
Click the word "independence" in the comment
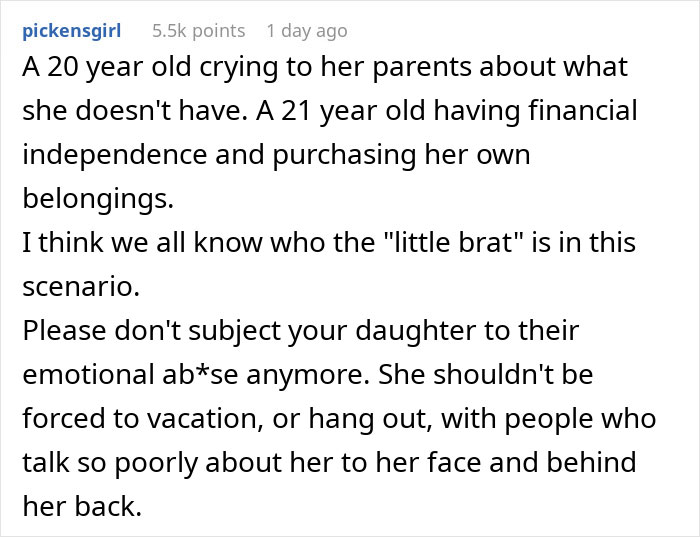point(115,154)
